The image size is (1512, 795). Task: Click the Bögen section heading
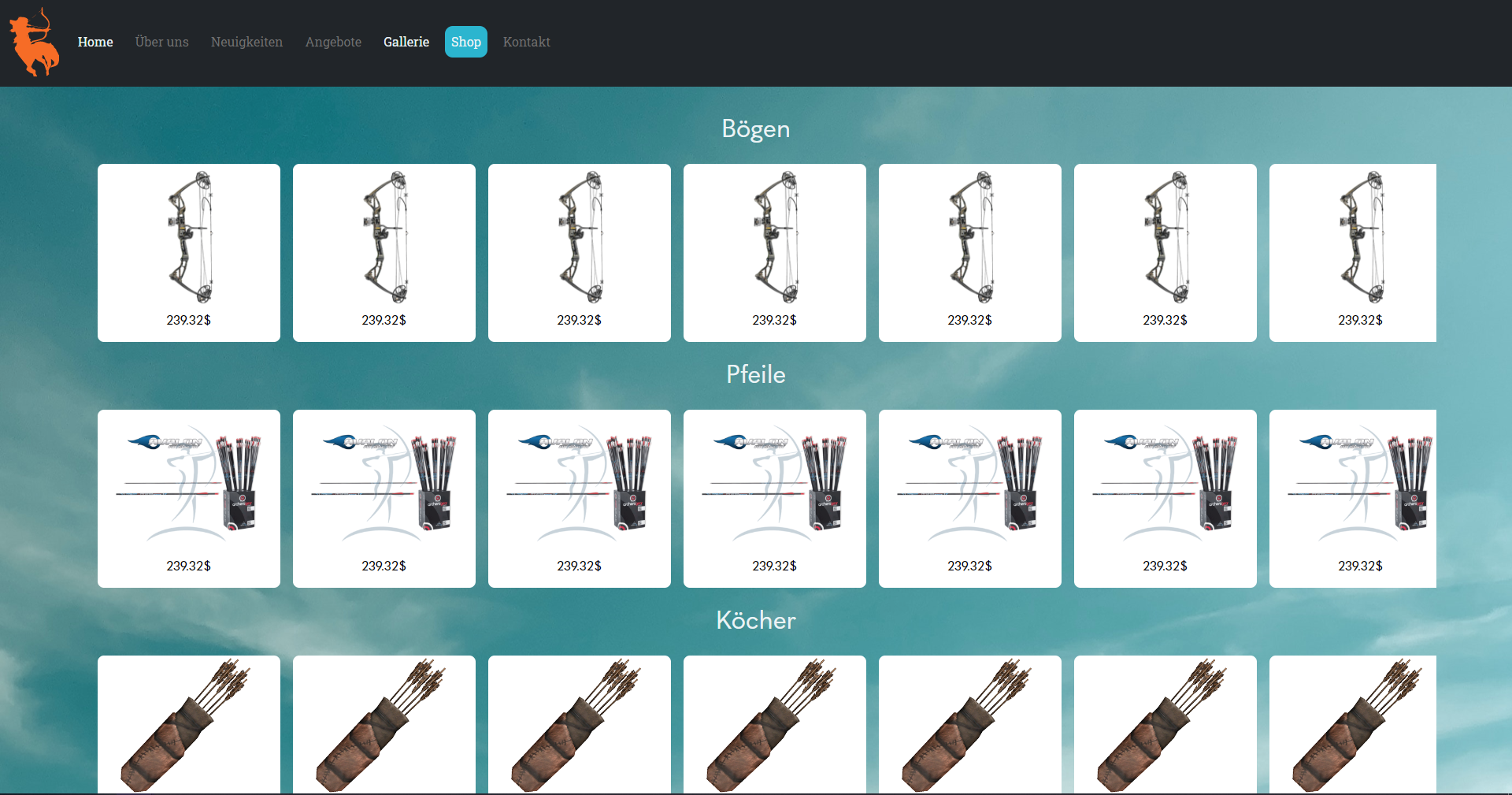756,129
